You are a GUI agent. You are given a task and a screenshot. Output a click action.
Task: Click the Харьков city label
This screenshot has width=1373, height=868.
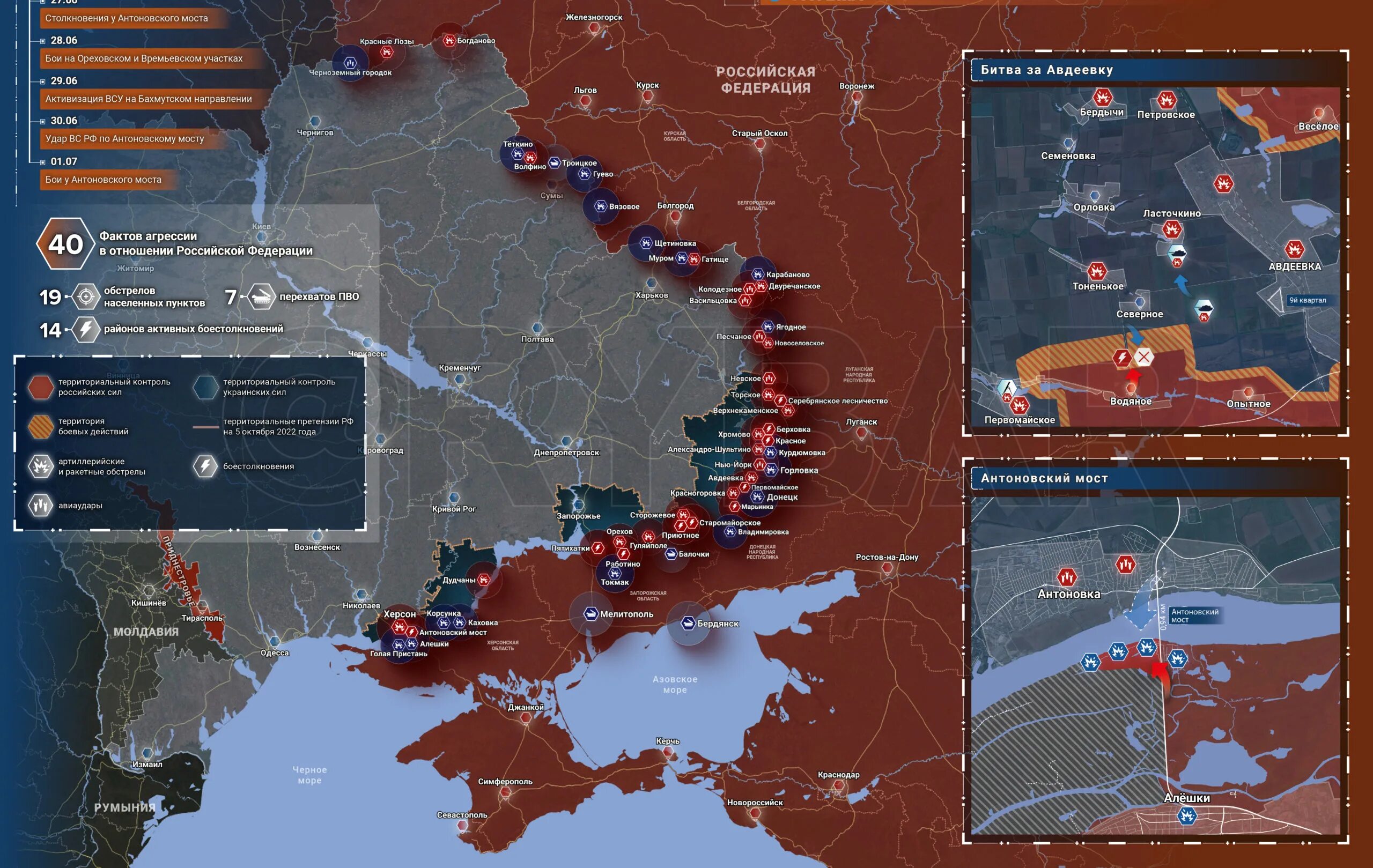652,295
